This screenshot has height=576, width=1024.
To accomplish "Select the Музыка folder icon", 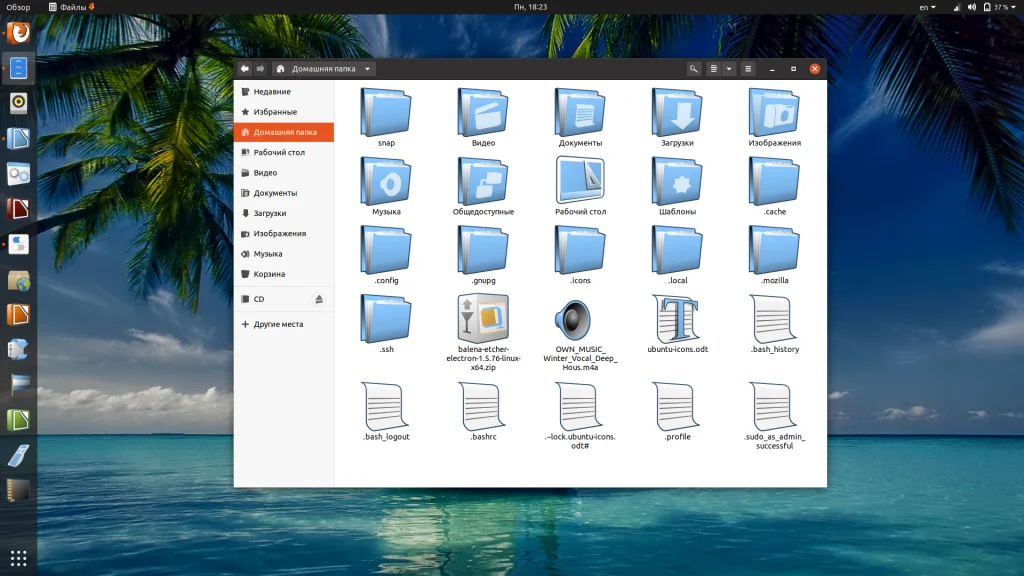I will (x=386, y=182).
